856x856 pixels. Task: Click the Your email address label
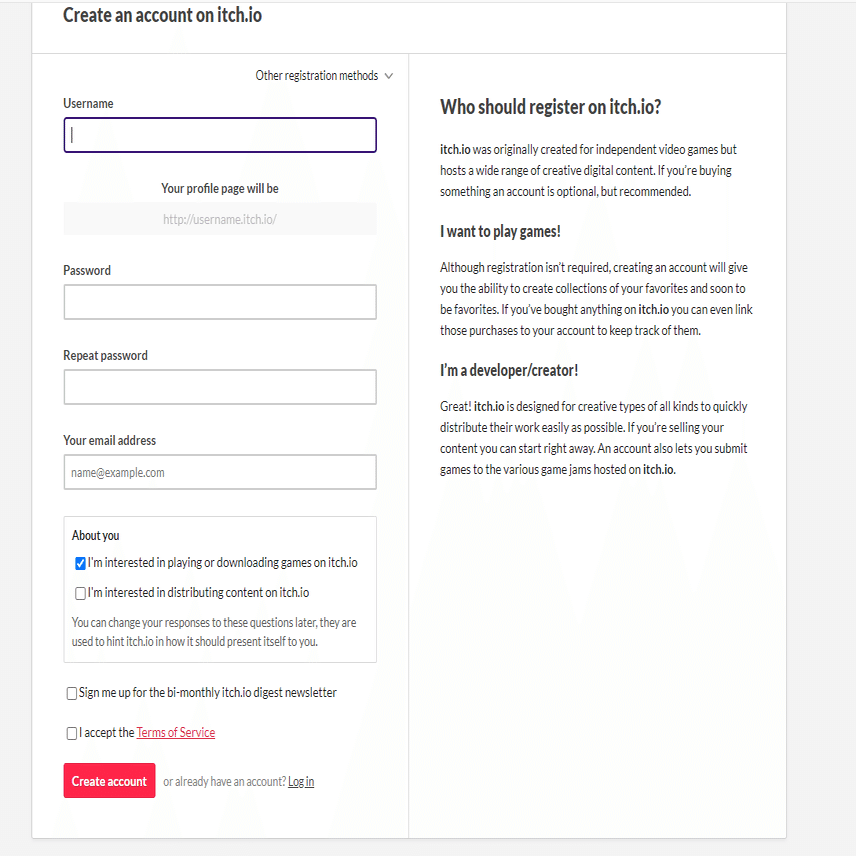[109, 441]
